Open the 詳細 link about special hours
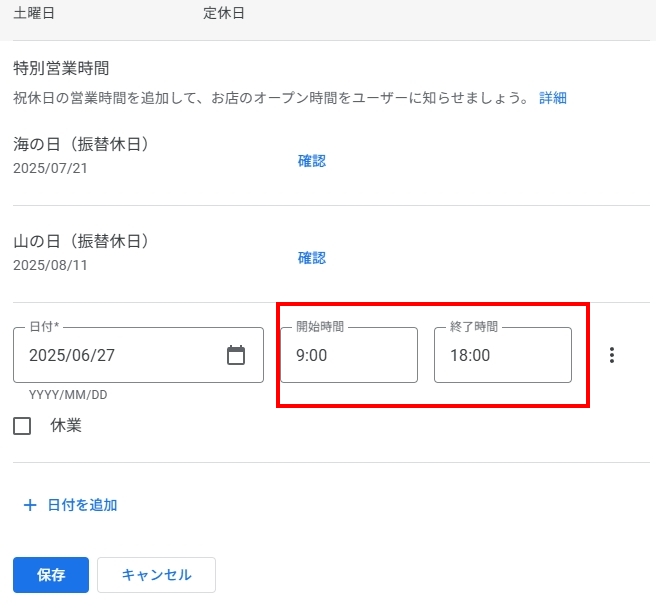This screenshot has height=611, width=656. click(x=553, y=98)
